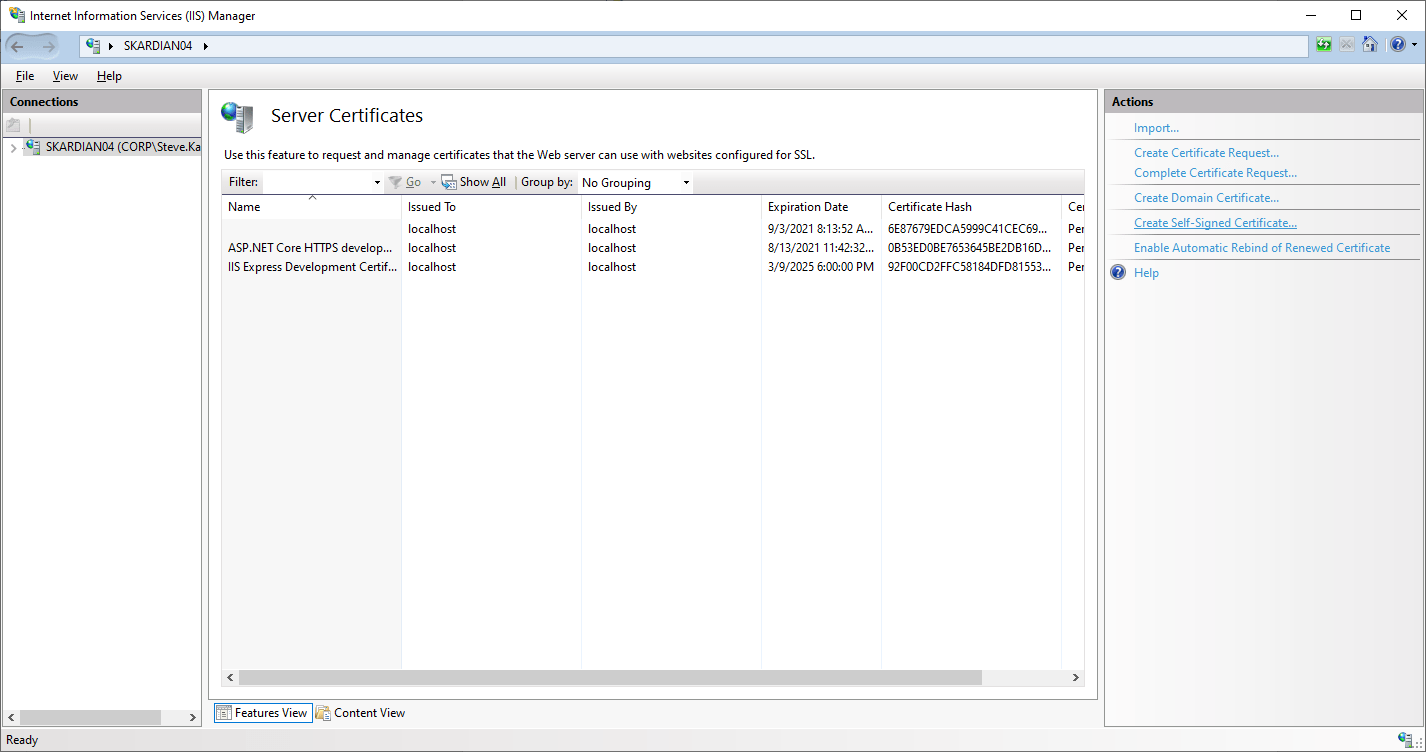Click the Back navigation arrow
Viewport: 1426px width, 752px height.
17,46
